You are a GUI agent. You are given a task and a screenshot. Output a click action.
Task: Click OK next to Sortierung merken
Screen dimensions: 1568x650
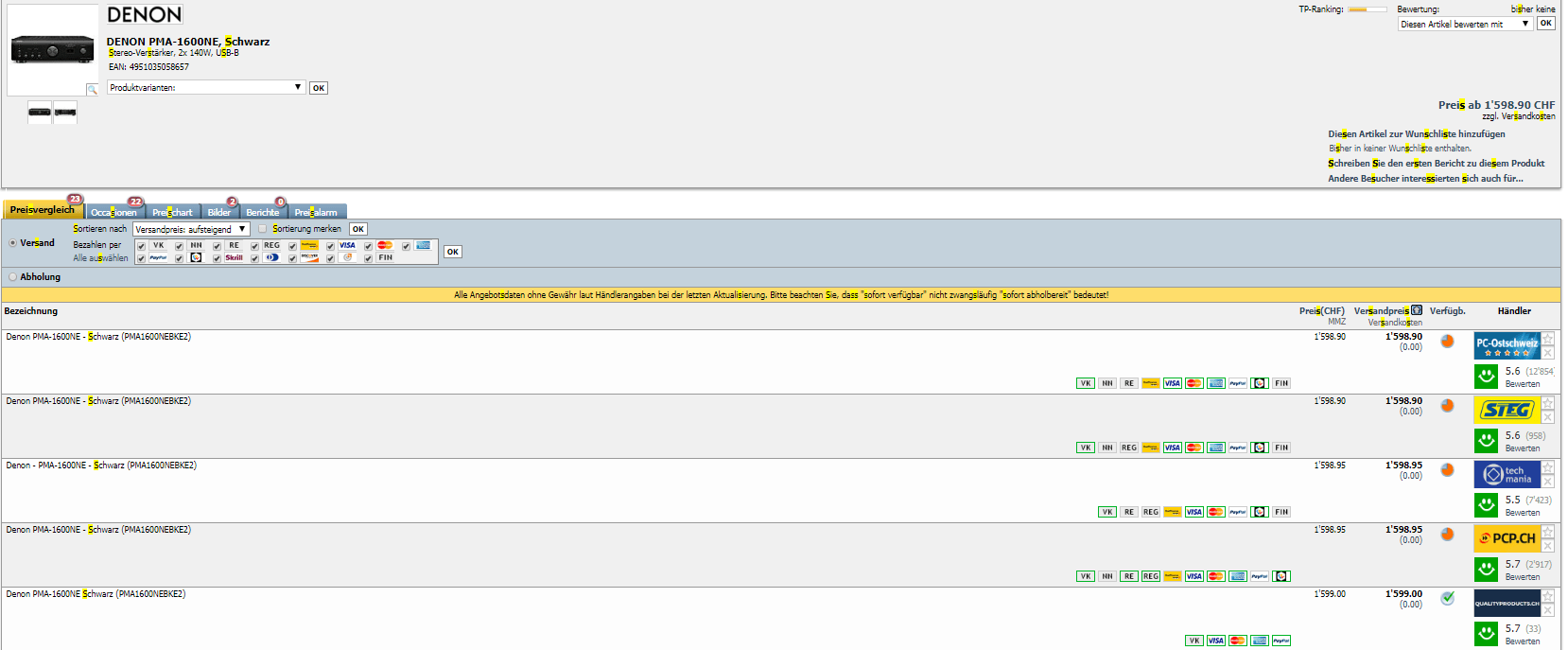point(358,229)
